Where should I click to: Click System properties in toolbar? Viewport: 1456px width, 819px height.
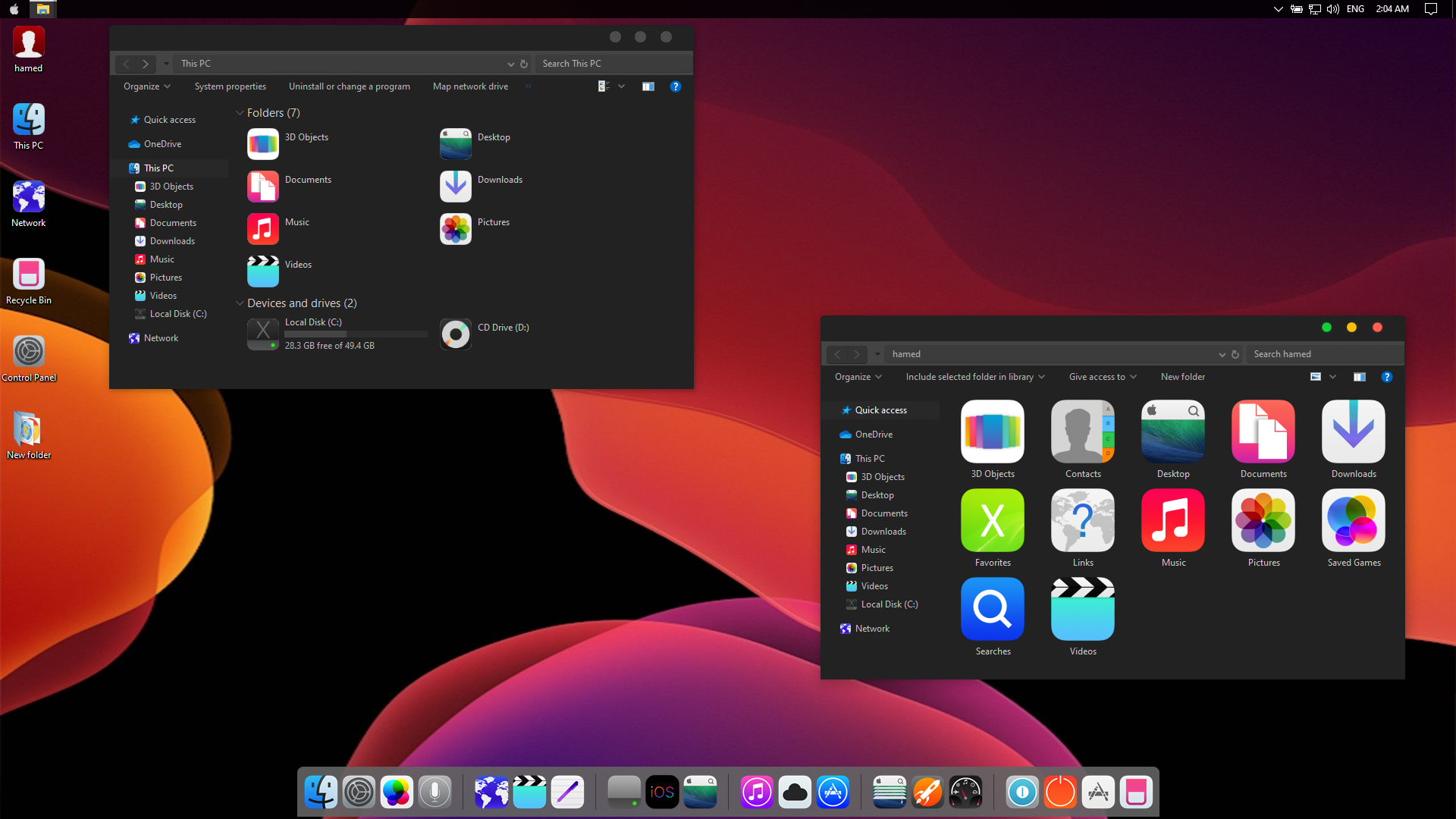tap(230, 86)
